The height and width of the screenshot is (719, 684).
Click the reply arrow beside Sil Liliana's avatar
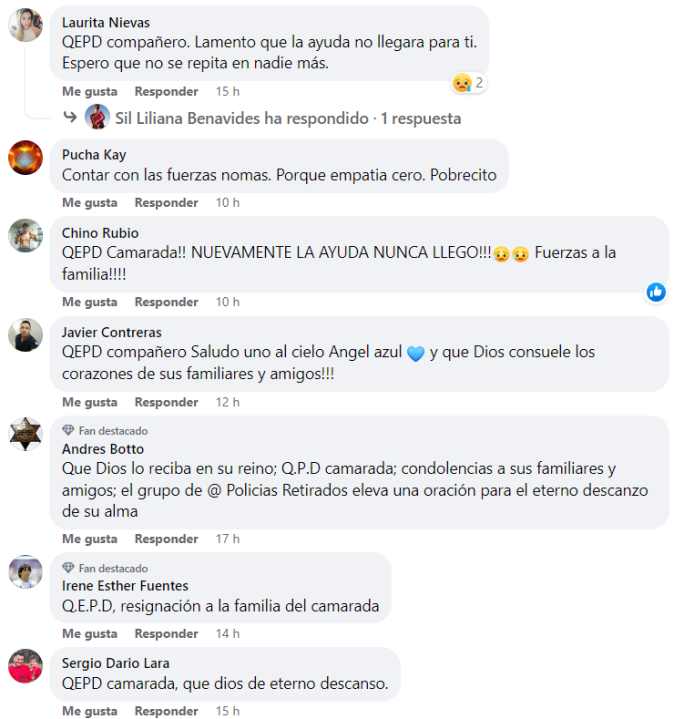click(x=70, y=117)
